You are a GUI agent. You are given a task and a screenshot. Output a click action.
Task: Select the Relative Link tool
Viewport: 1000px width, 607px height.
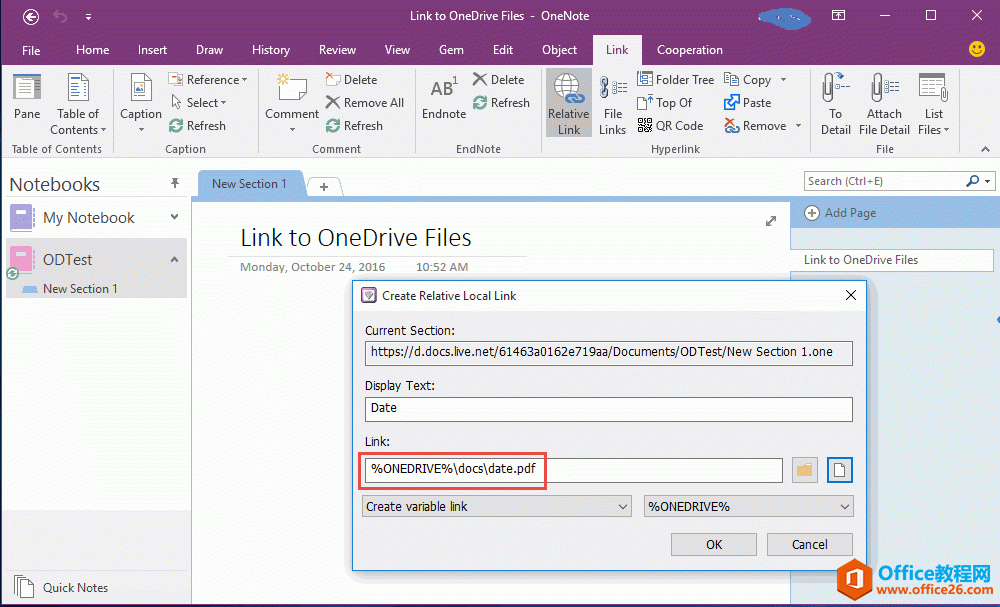click(x=568, y=102)
